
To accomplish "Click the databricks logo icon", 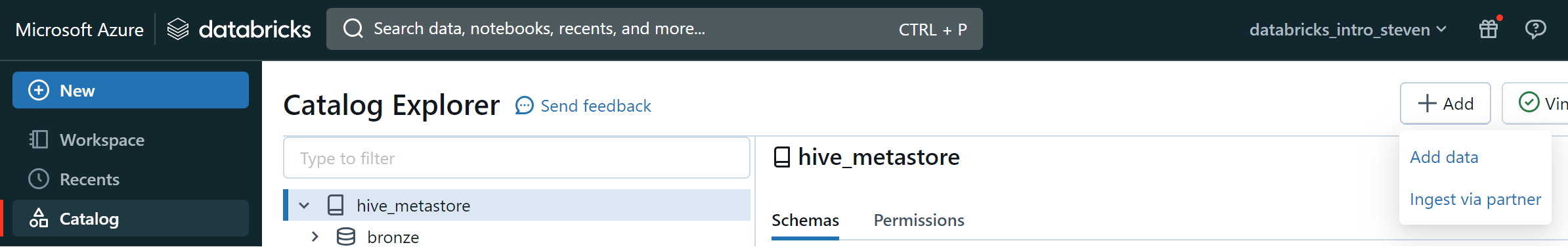I will (x=178, y=29).
